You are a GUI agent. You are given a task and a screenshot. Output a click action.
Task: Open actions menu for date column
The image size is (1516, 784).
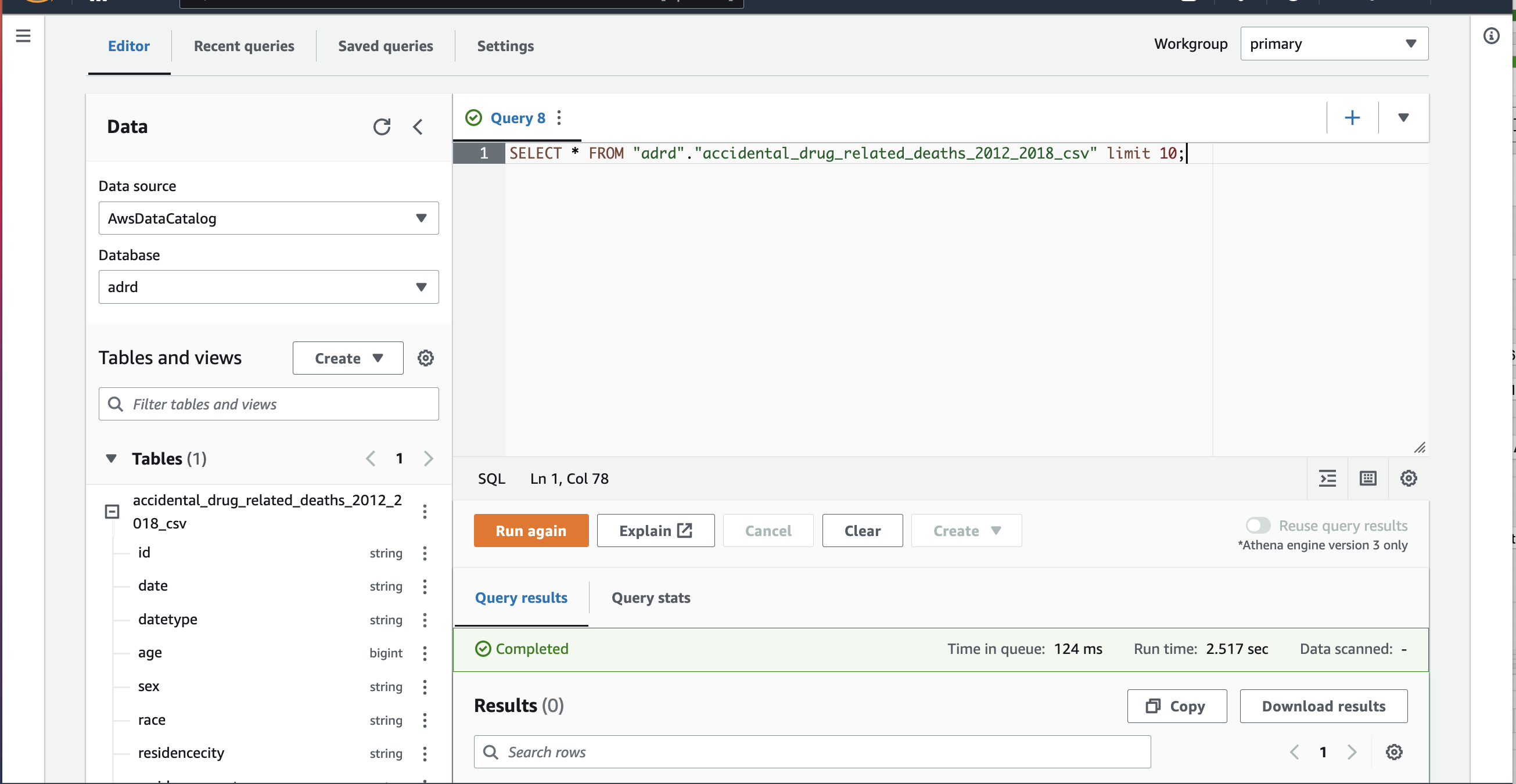(x=425, y=586)
